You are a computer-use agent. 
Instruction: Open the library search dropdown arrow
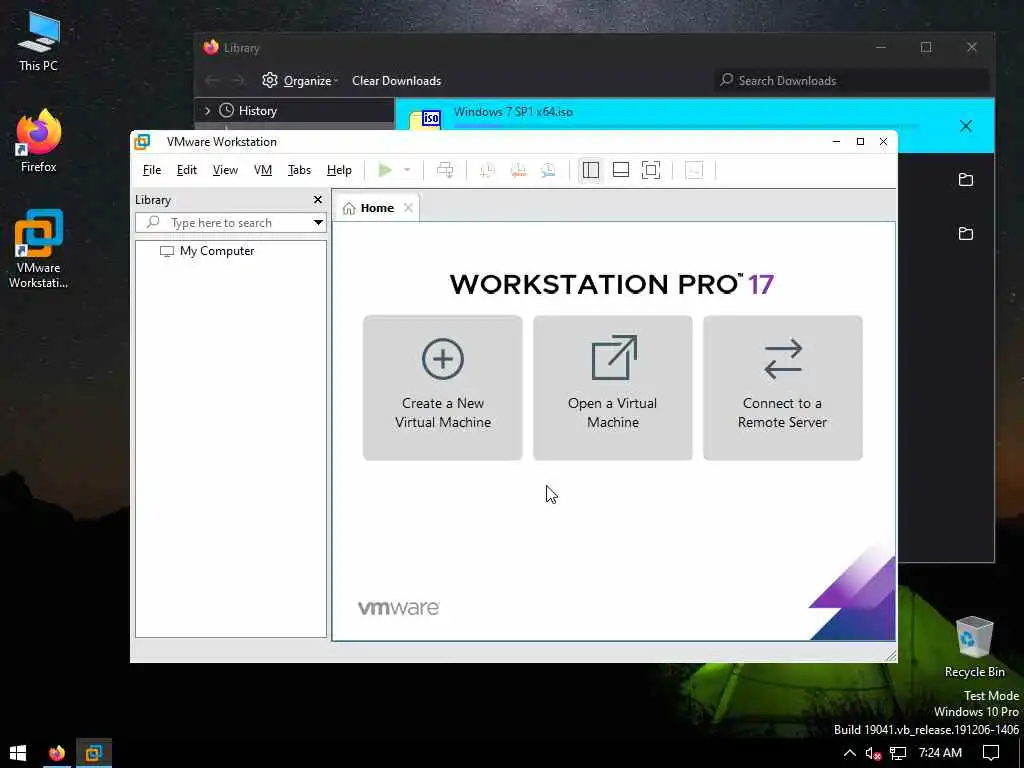[318, 223]
